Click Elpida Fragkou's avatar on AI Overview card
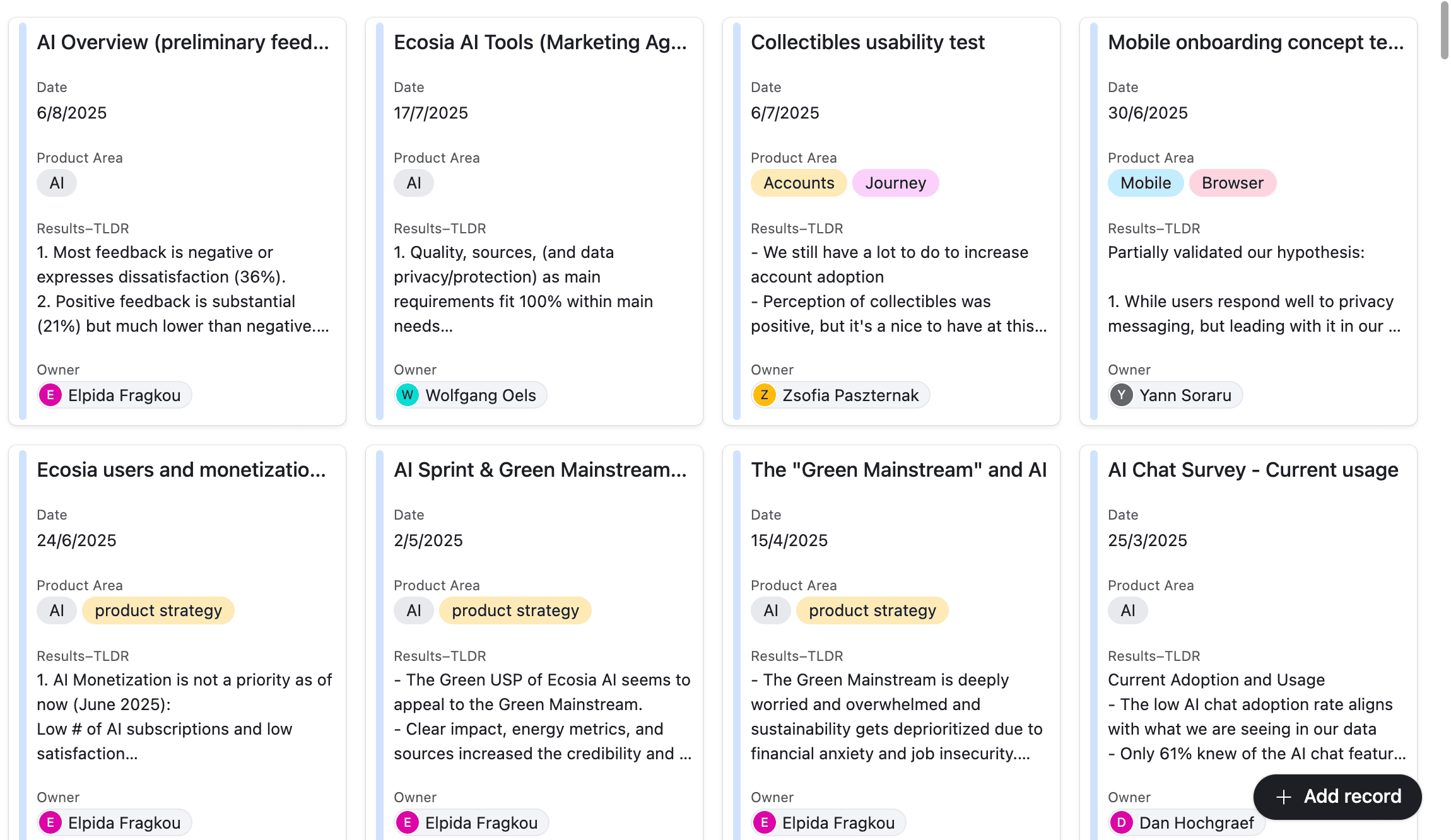Viewport: 1451px width, 840px height. tap(50, 395)
